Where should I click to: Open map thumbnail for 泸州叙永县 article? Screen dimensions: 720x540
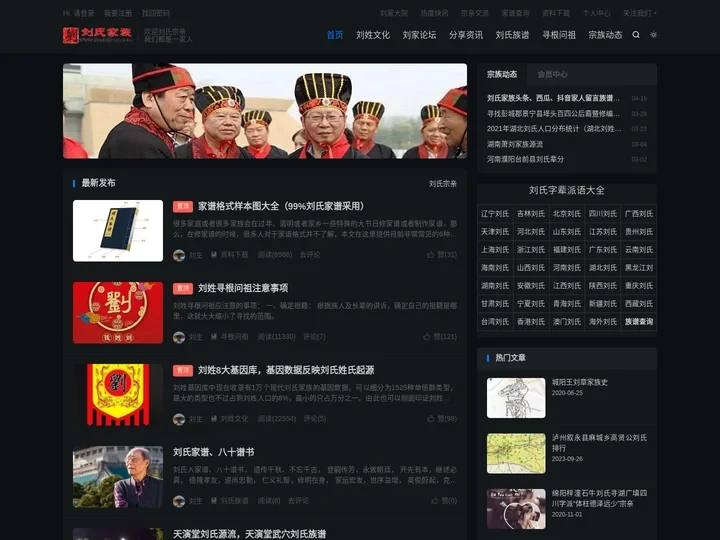516,453
